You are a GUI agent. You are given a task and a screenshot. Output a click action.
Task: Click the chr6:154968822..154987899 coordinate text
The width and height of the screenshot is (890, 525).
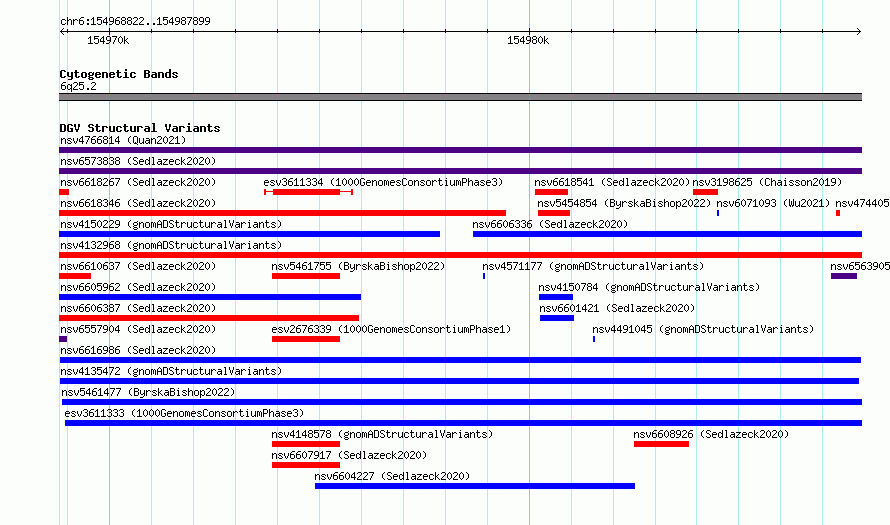[135, 21]
